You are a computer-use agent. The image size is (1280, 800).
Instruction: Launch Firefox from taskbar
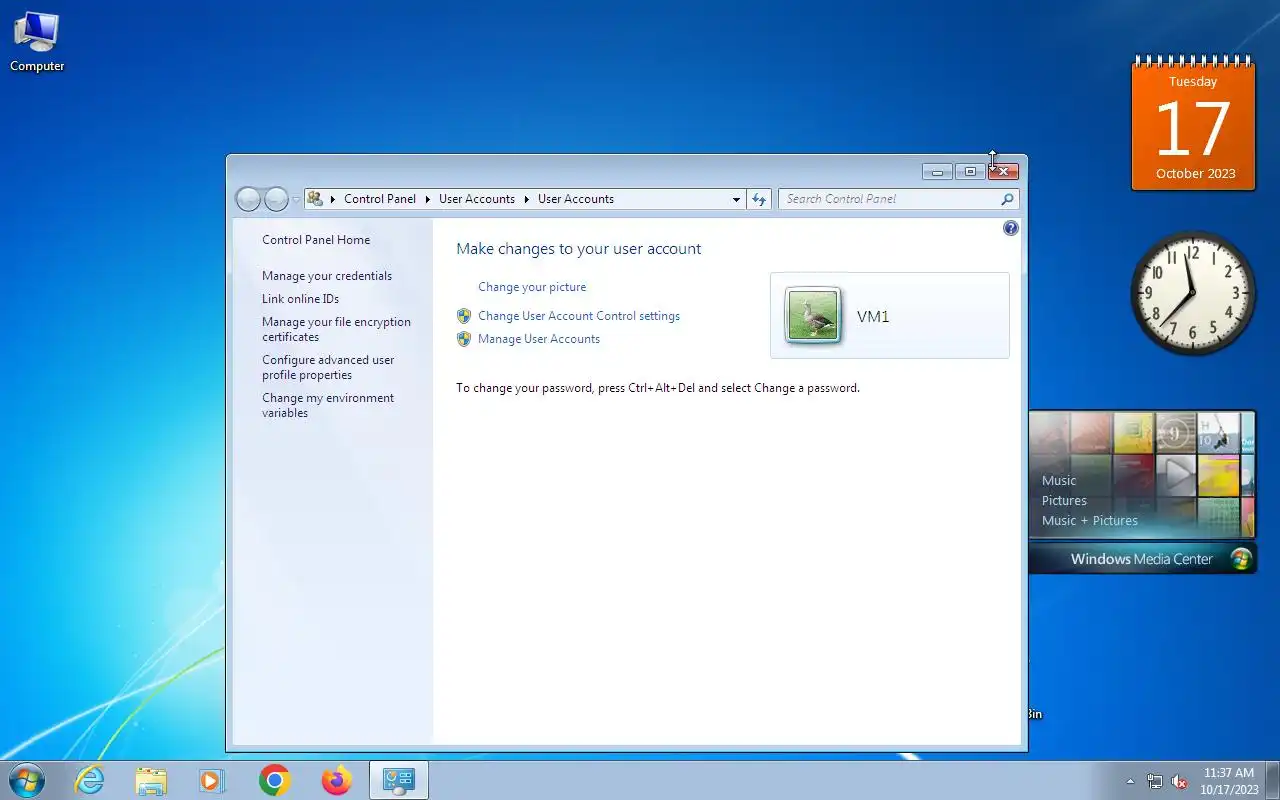(x=336, y=780)
